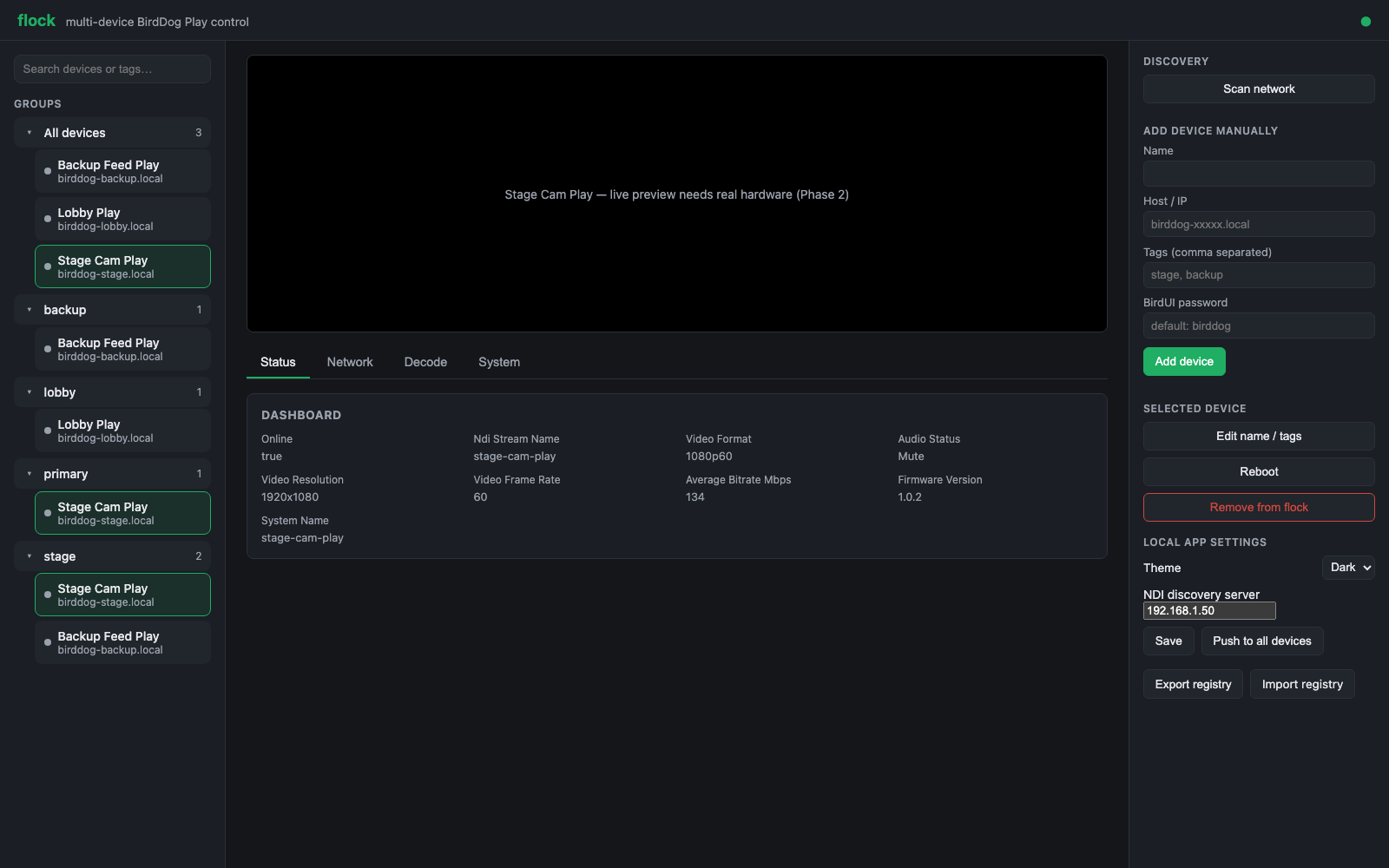Click the green connection status indicator dot

click(1366, 22)
